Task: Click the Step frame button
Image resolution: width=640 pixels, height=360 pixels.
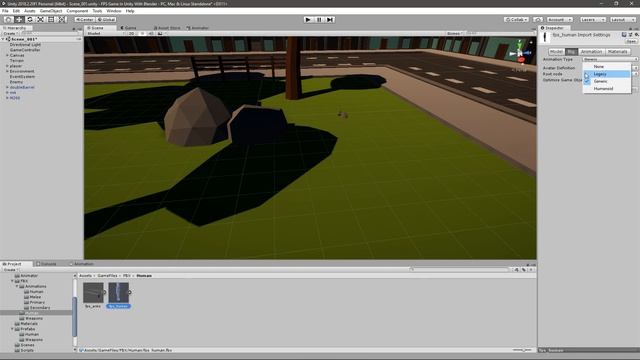Action: [x=330, y=20]
